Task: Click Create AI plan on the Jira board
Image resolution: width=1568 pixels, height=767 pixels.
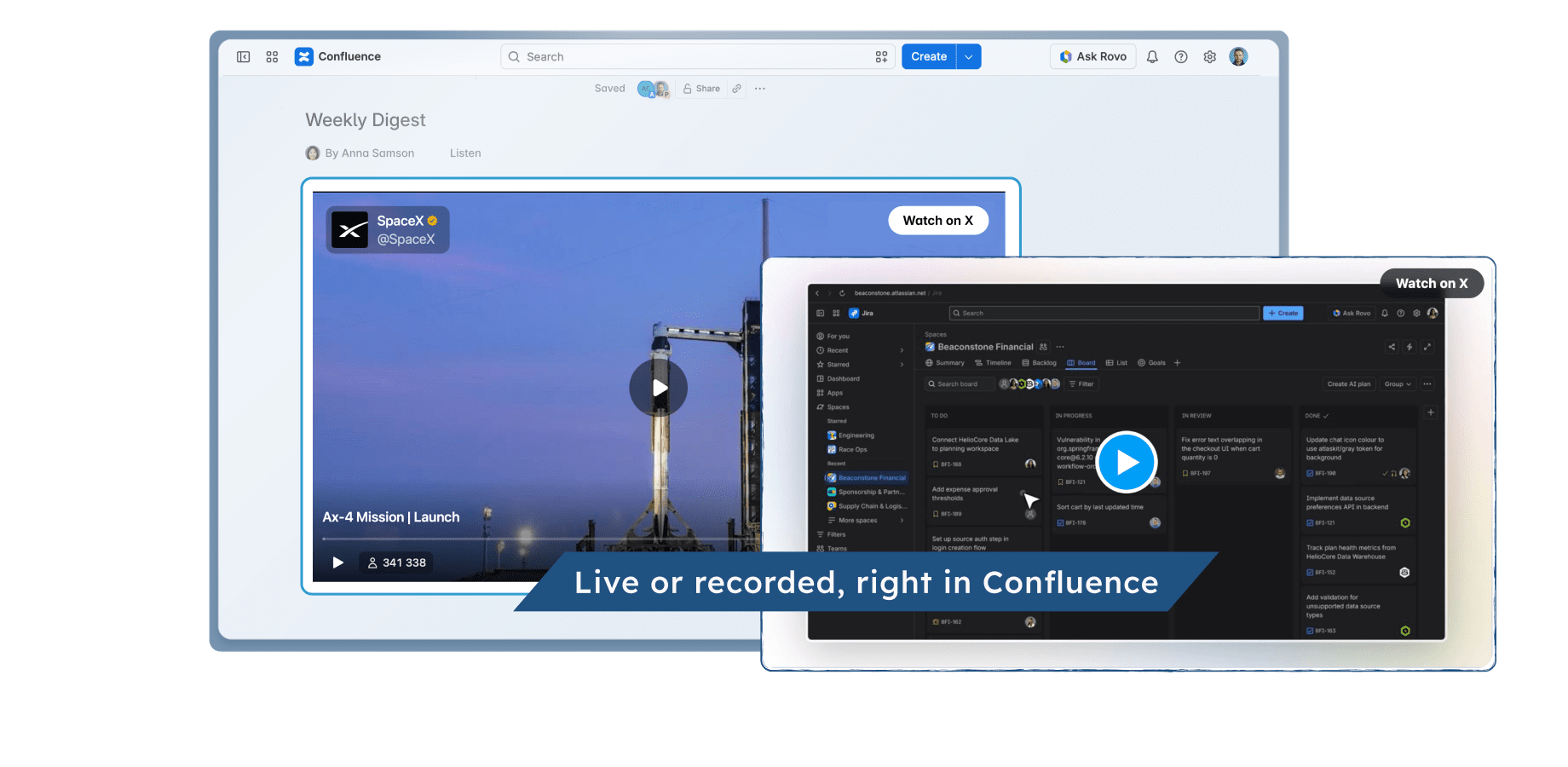Action: (1349, 384)
